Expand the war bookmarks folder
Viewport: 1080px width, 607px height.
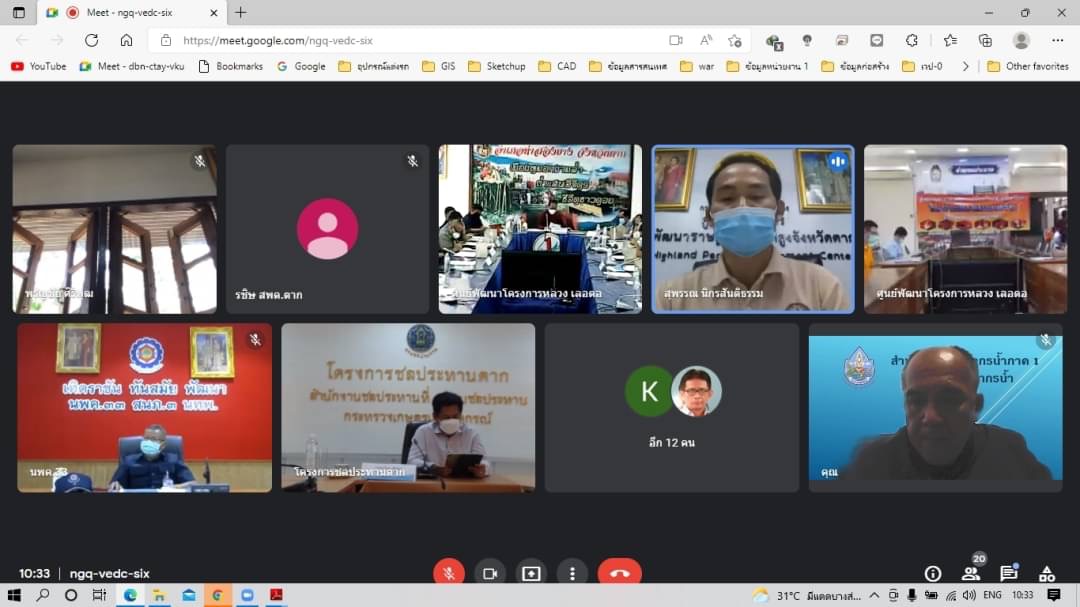click(x=697, y=66)
